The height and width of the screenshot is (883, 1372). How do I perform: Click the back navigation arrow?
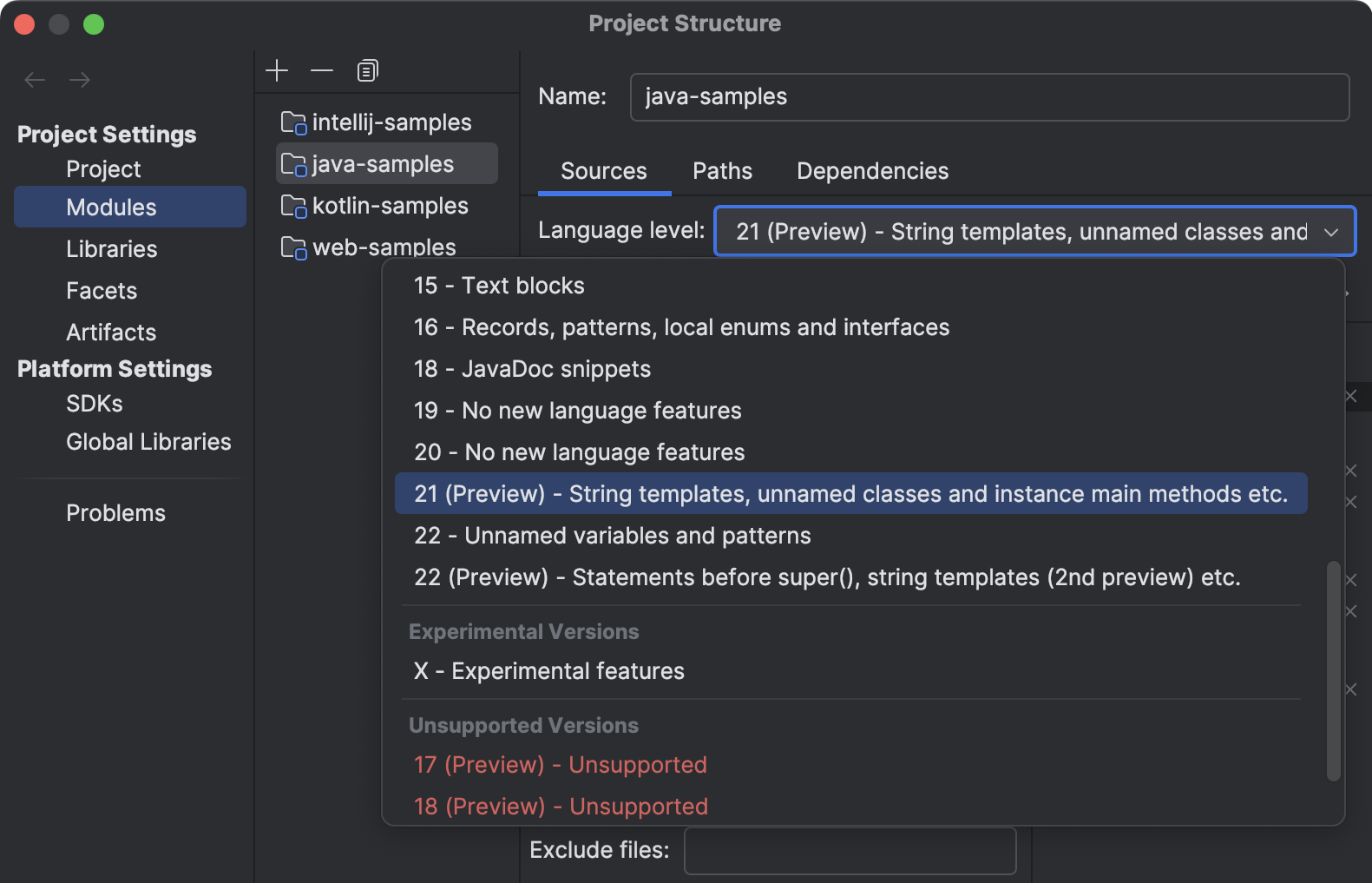35,80
